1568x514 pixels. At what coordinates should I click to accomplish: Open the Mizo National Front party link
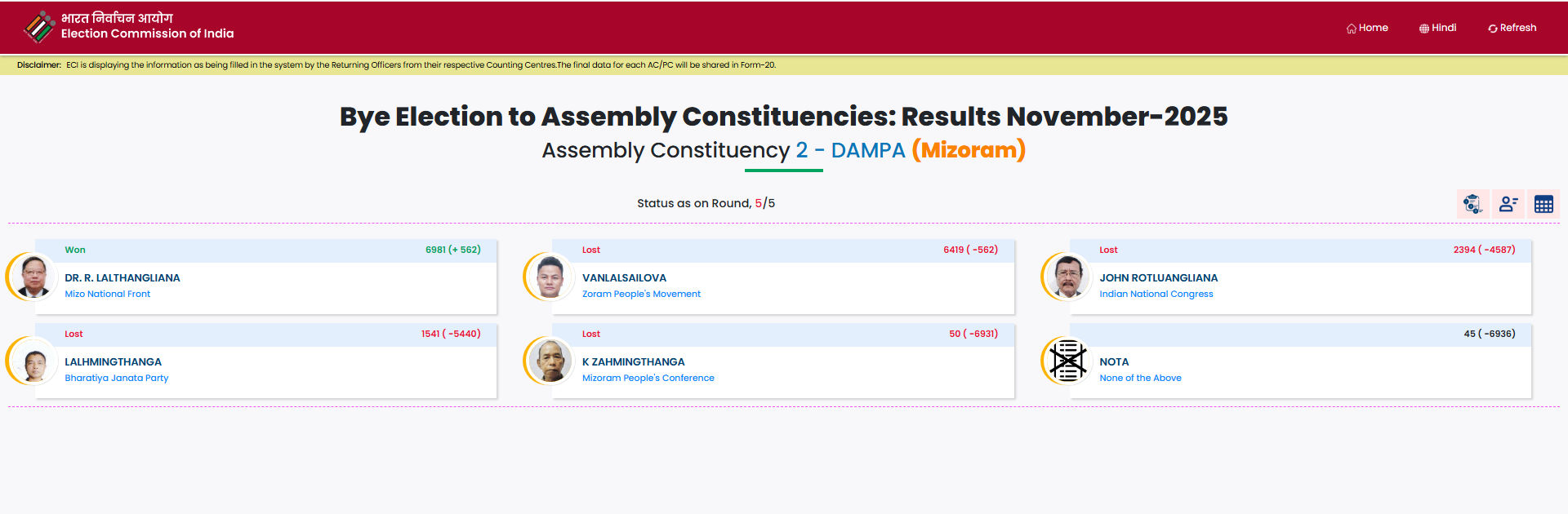[107, 294]
